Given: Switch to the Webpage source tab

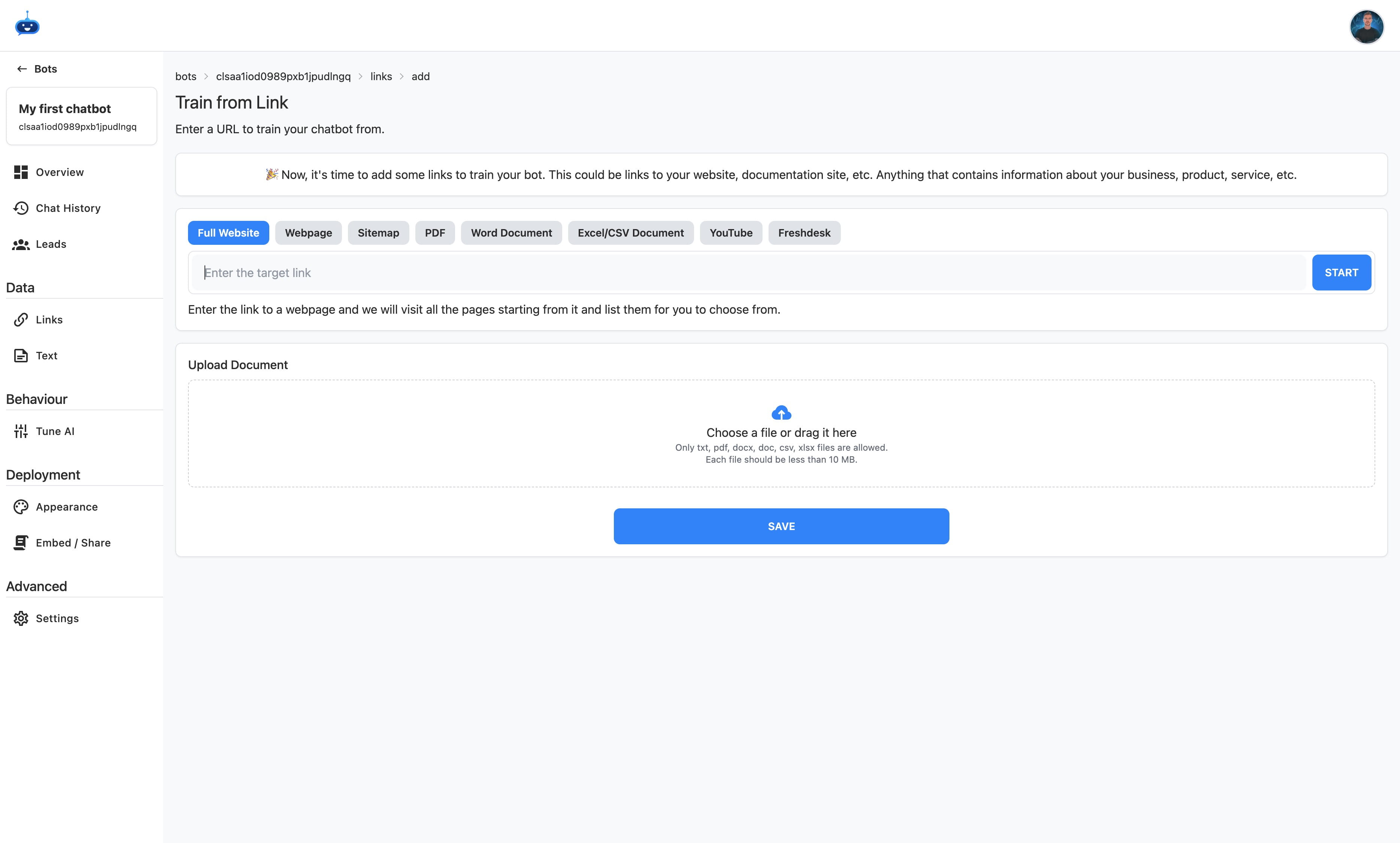Looking at the screenshot, I should click(x=308, y=233).
